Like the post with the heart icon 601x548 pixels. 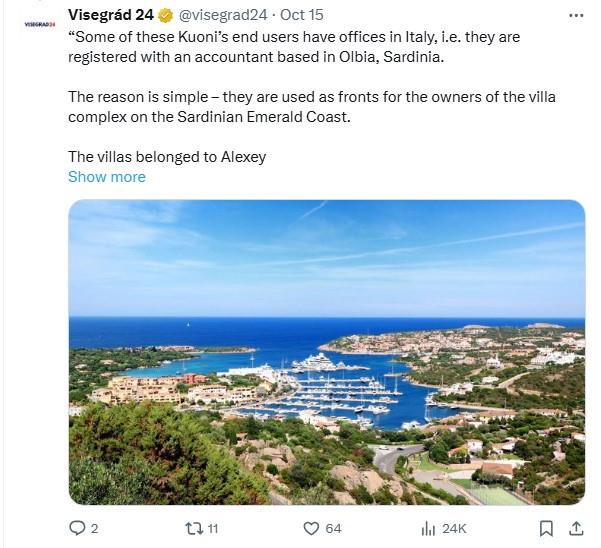point(310,527)
